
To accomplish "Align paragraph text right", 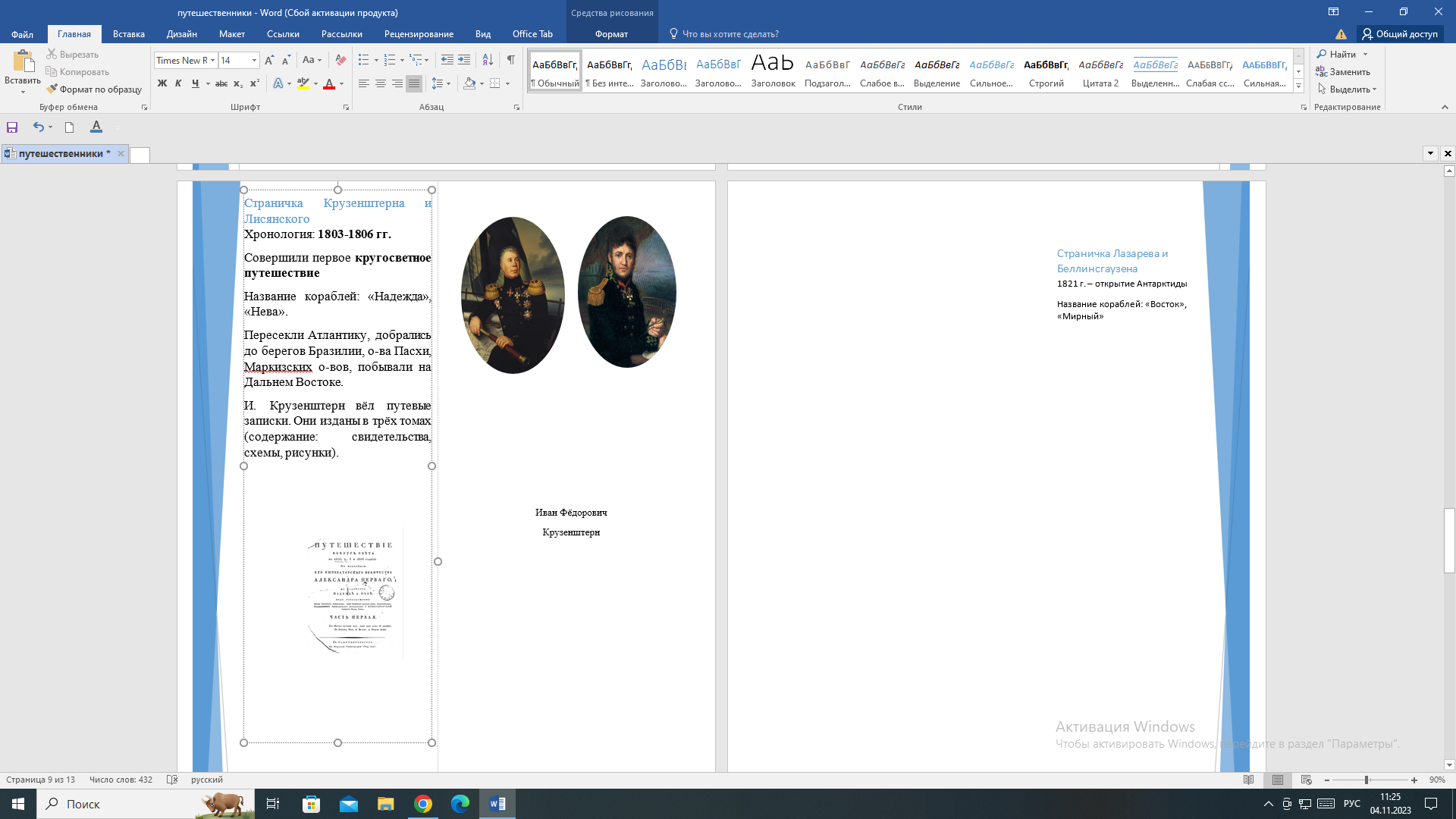I will tap(397, 83).
